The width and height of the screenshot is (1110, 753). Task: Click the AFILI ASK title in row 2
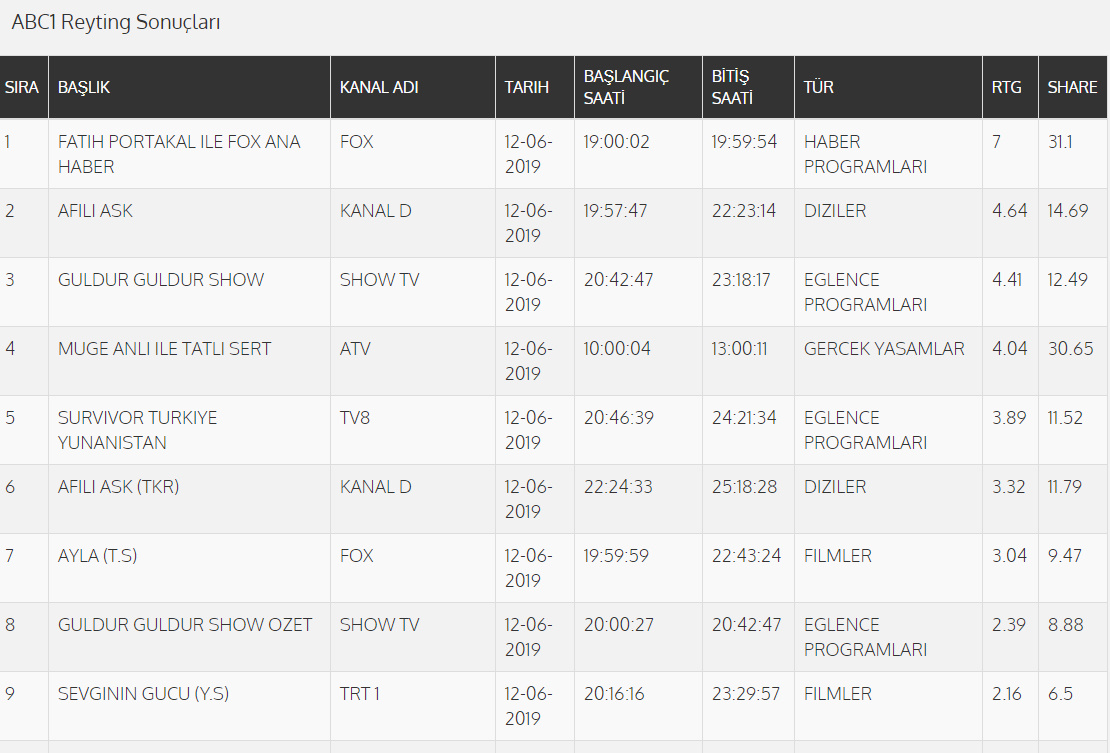pyautogui.click(x=95, y=211)
